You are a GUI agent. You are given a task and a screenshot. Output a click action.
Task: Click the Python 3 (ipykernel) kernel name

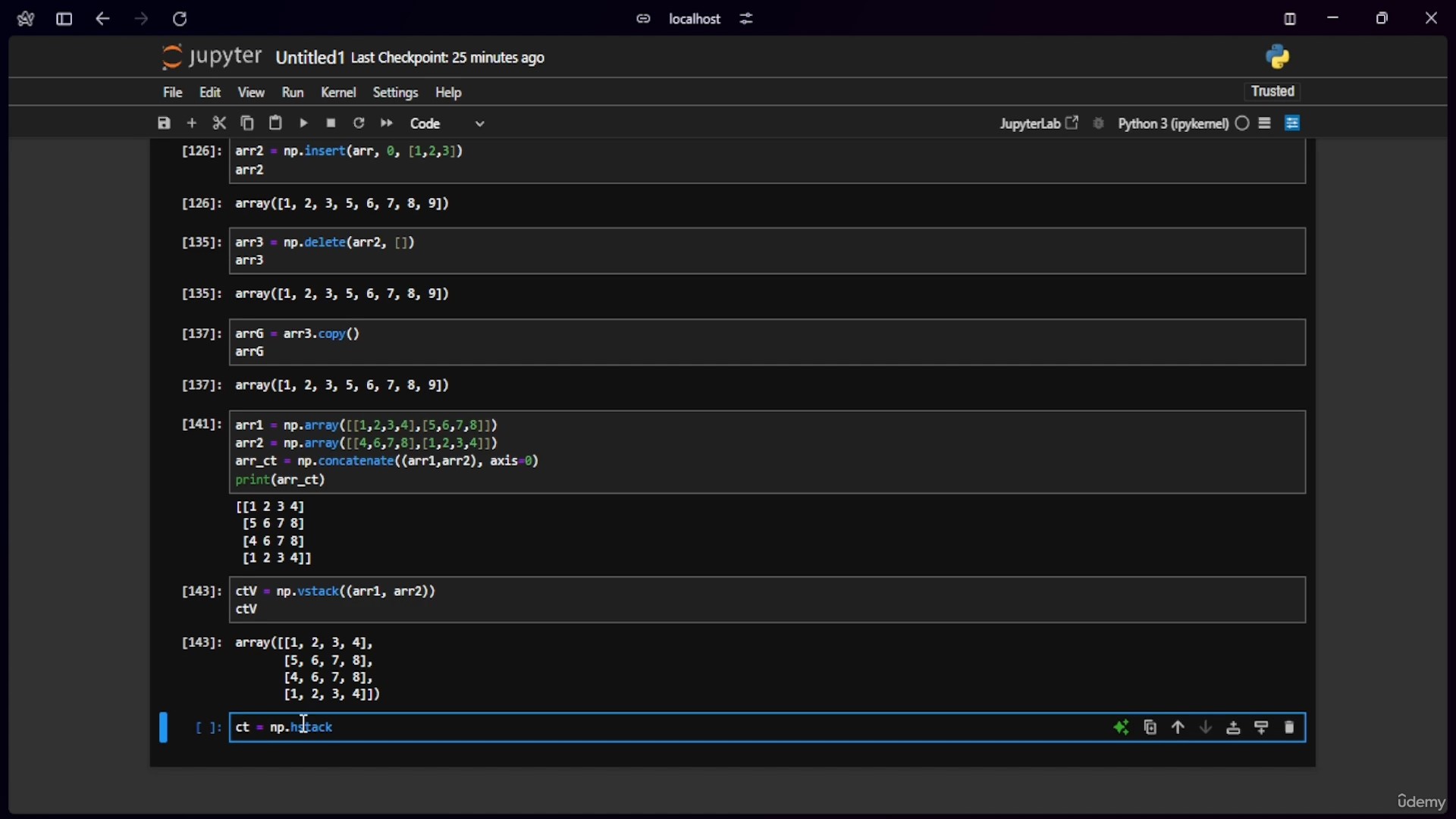click(1173, 124)
